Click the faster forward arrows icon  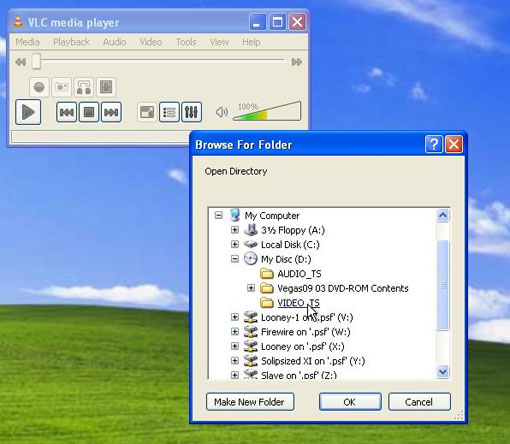point(297,62)
